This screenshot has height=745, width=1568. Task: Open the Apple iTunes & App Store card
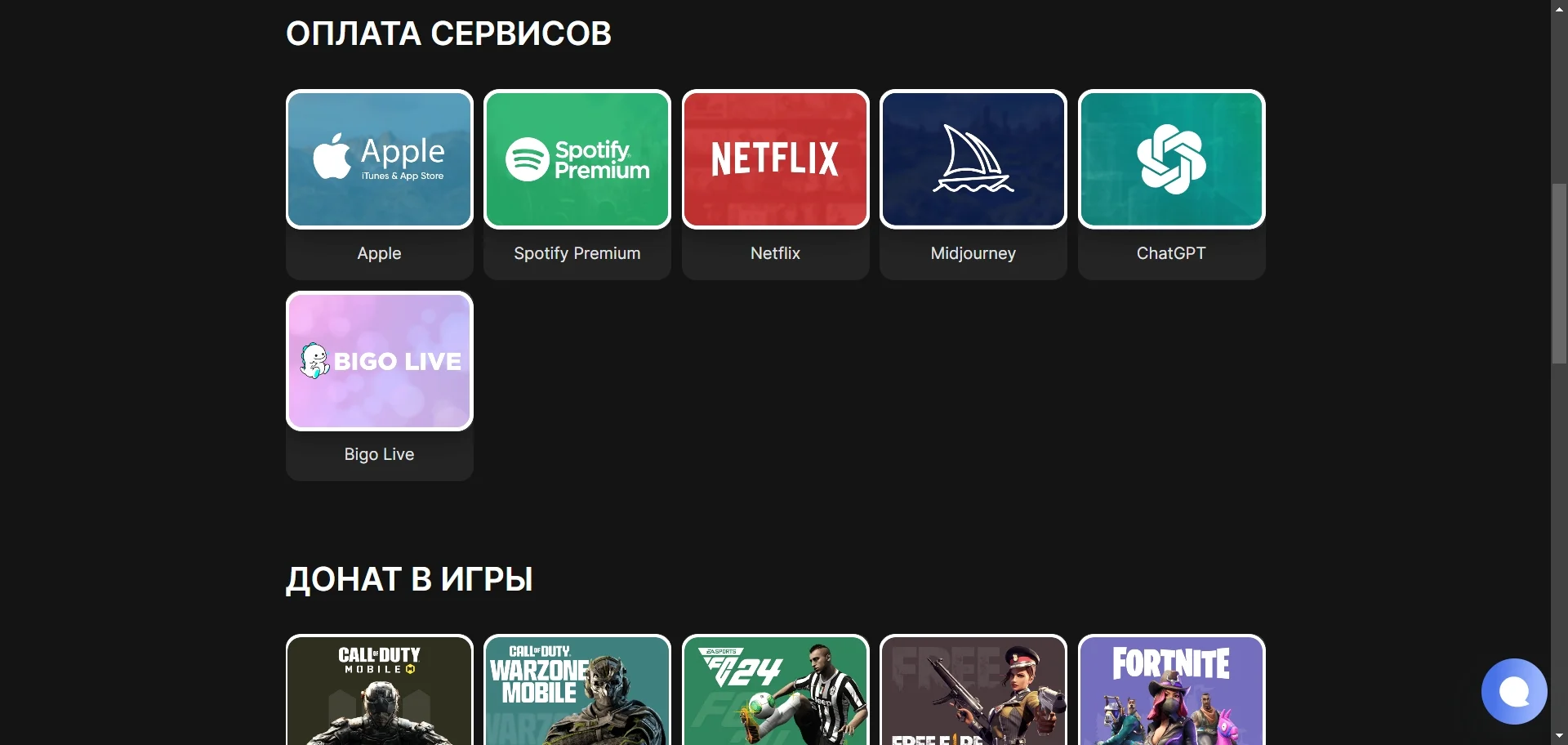[x=380, y=159]
